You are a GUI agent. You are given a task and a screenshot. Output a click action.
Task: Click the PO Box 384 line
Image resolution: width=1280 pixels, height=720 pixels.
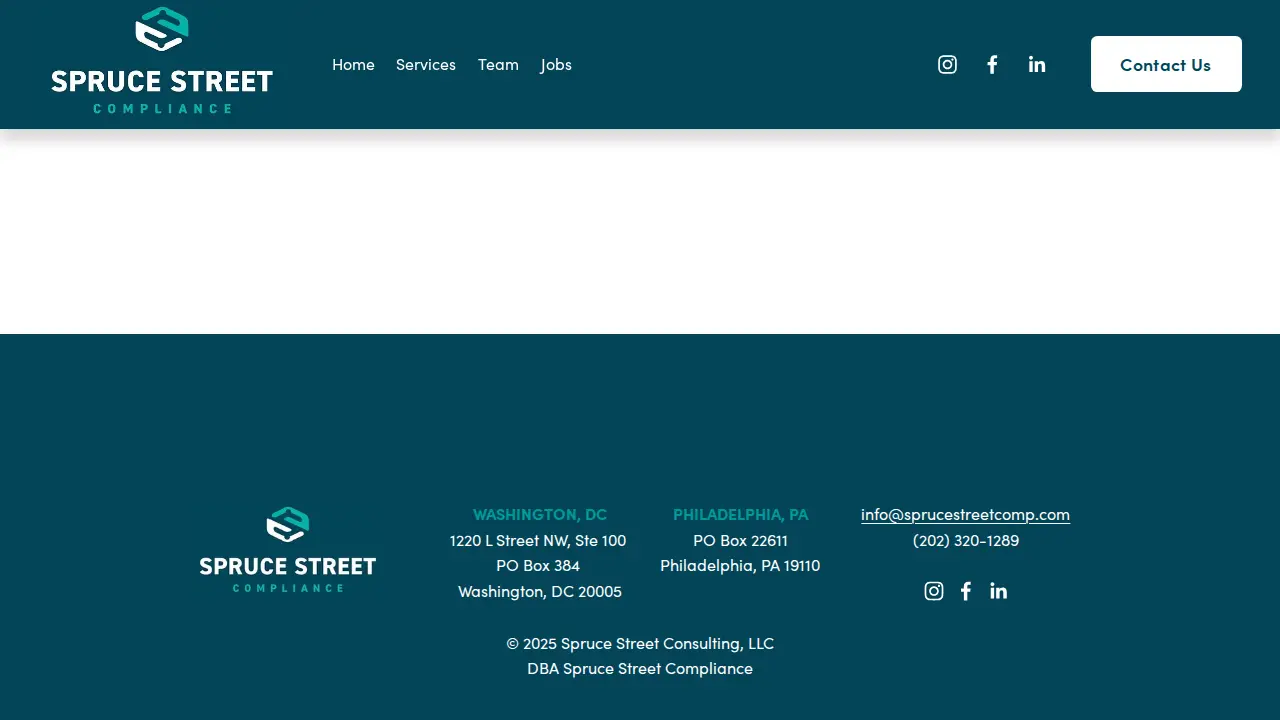coord(538,565)
